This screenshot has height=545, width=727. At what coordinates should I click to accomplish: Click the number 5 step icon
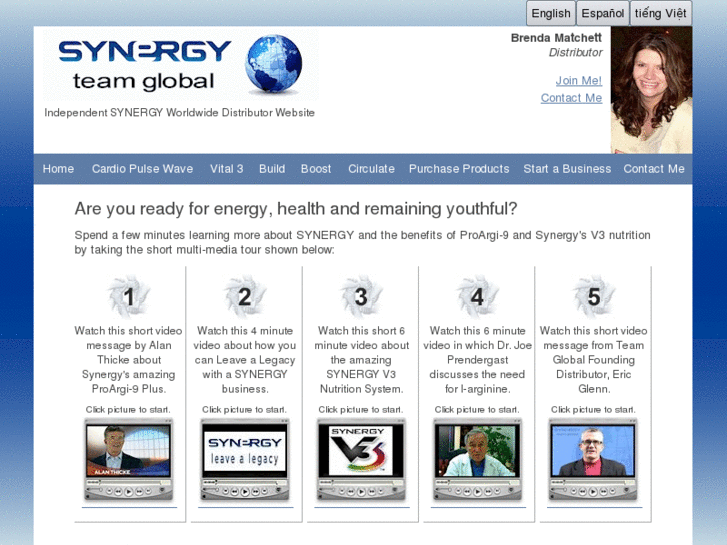pos(594,297)
